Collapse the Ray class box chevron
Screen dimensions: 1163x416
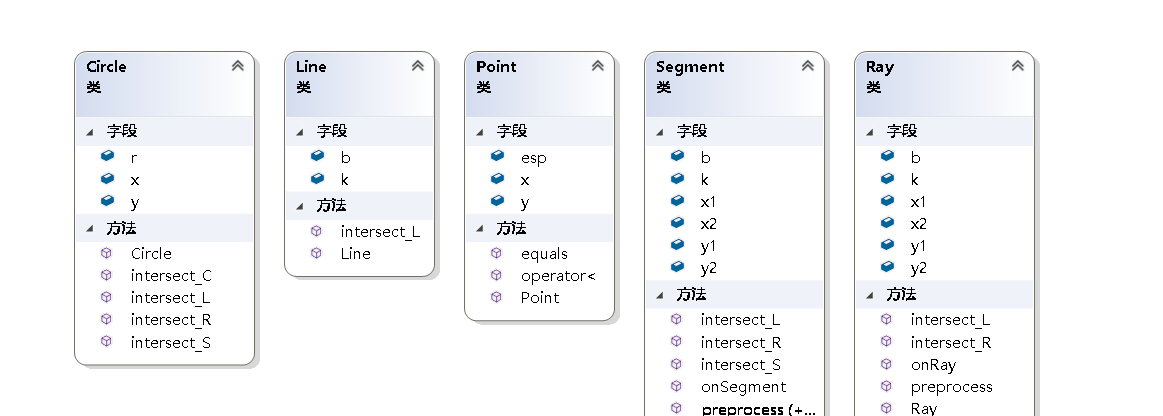(x=1017, y=66)
